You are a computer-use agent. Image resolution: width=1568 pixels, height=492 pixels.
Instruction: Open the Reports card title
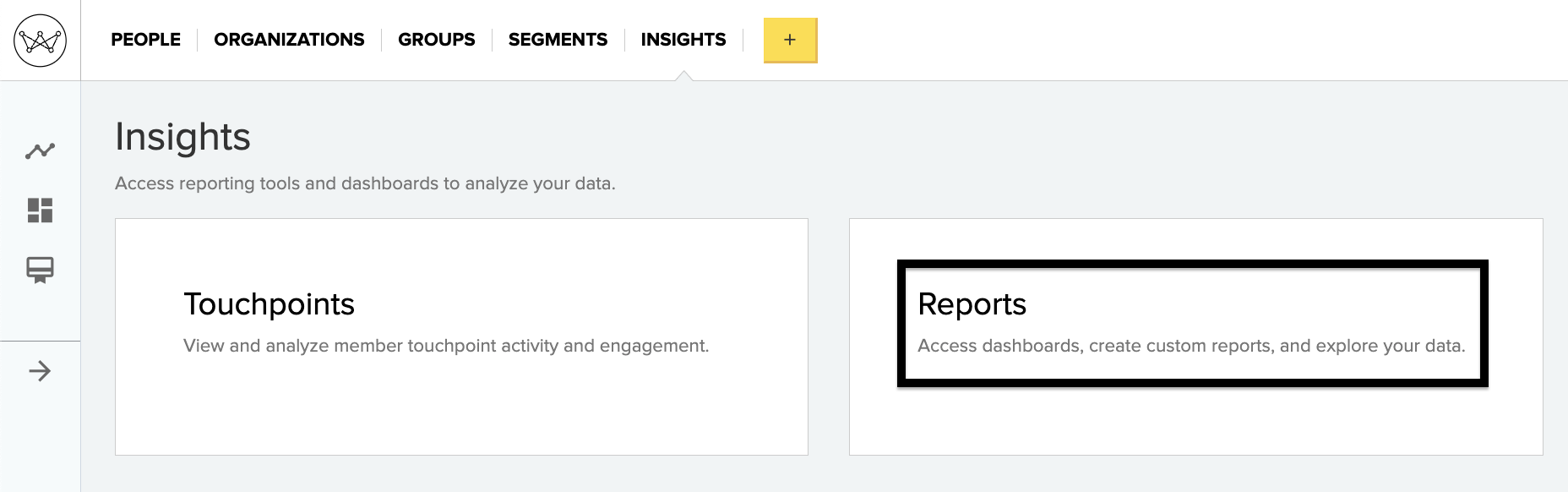972,304
